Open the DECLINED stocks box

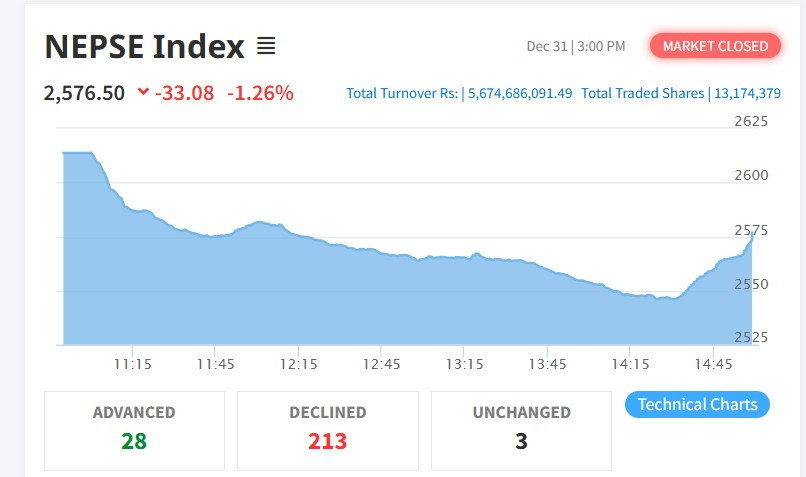(x=327, y=430)
